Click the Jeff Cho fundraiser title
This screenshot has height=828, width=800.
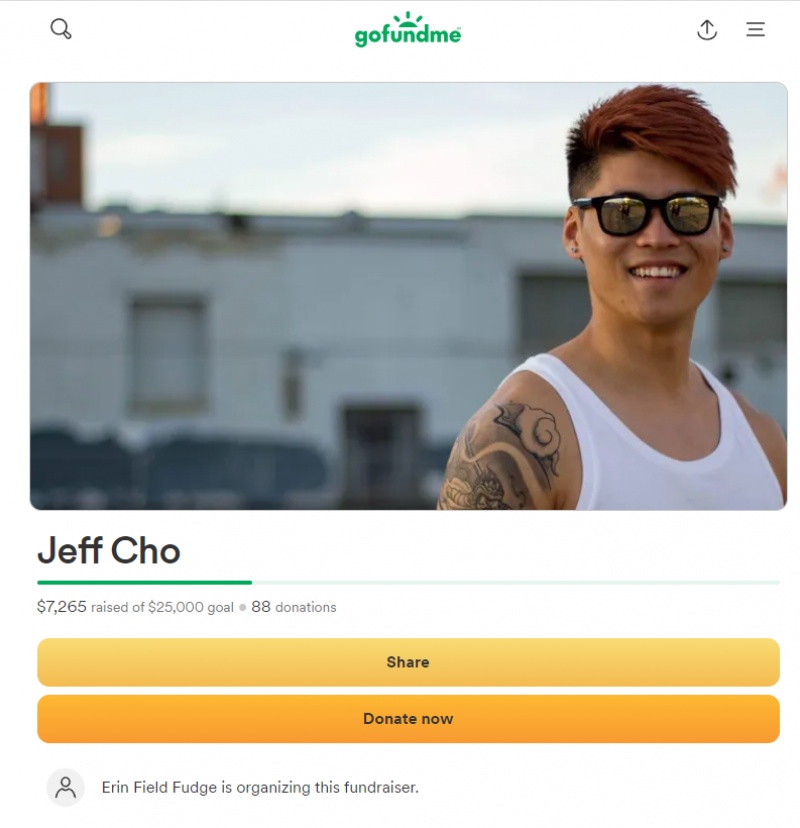[x=109, y=551]
